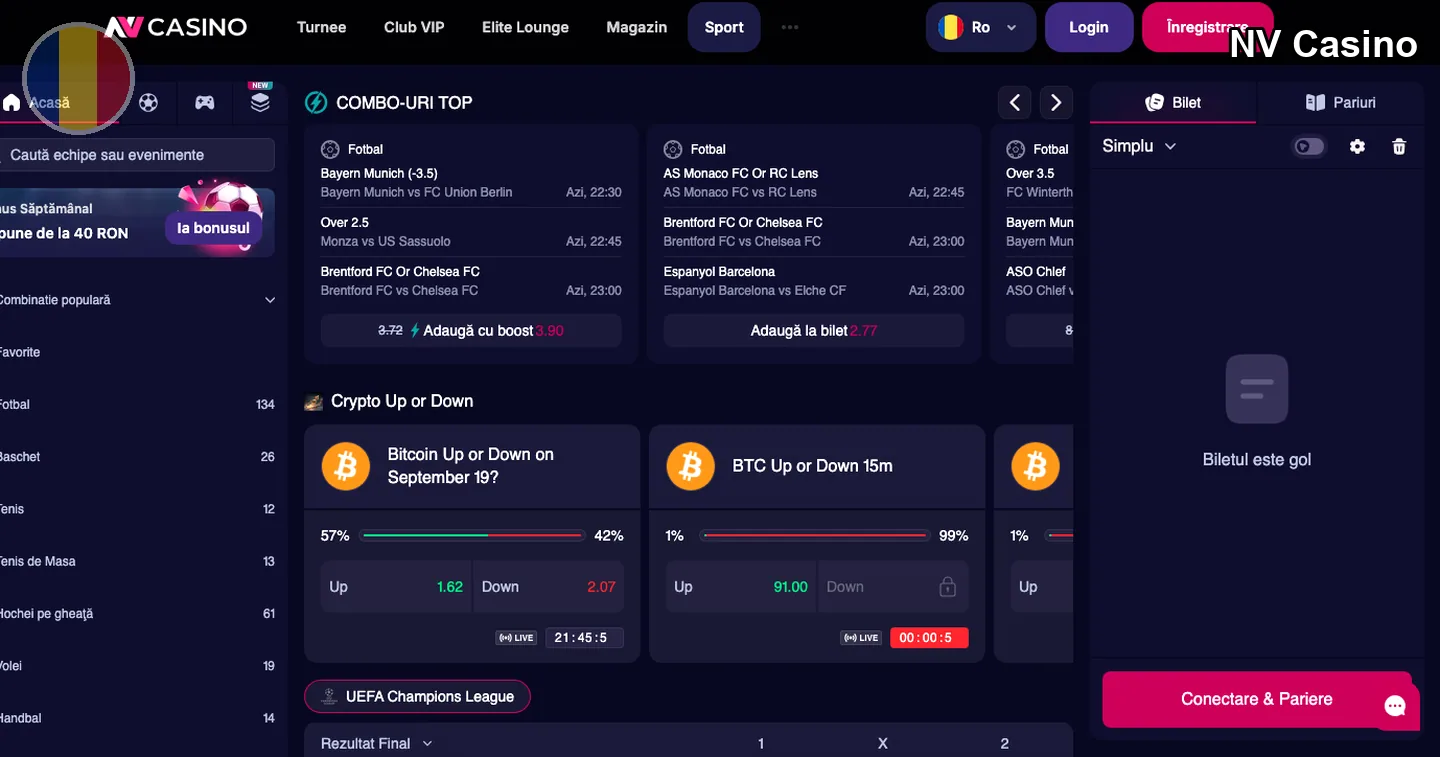The height and width of the screenshot is (757, 1440).
Task: Bet Down 2.07 on September 19 Bitcoin
Action: (x=548, y=587)
